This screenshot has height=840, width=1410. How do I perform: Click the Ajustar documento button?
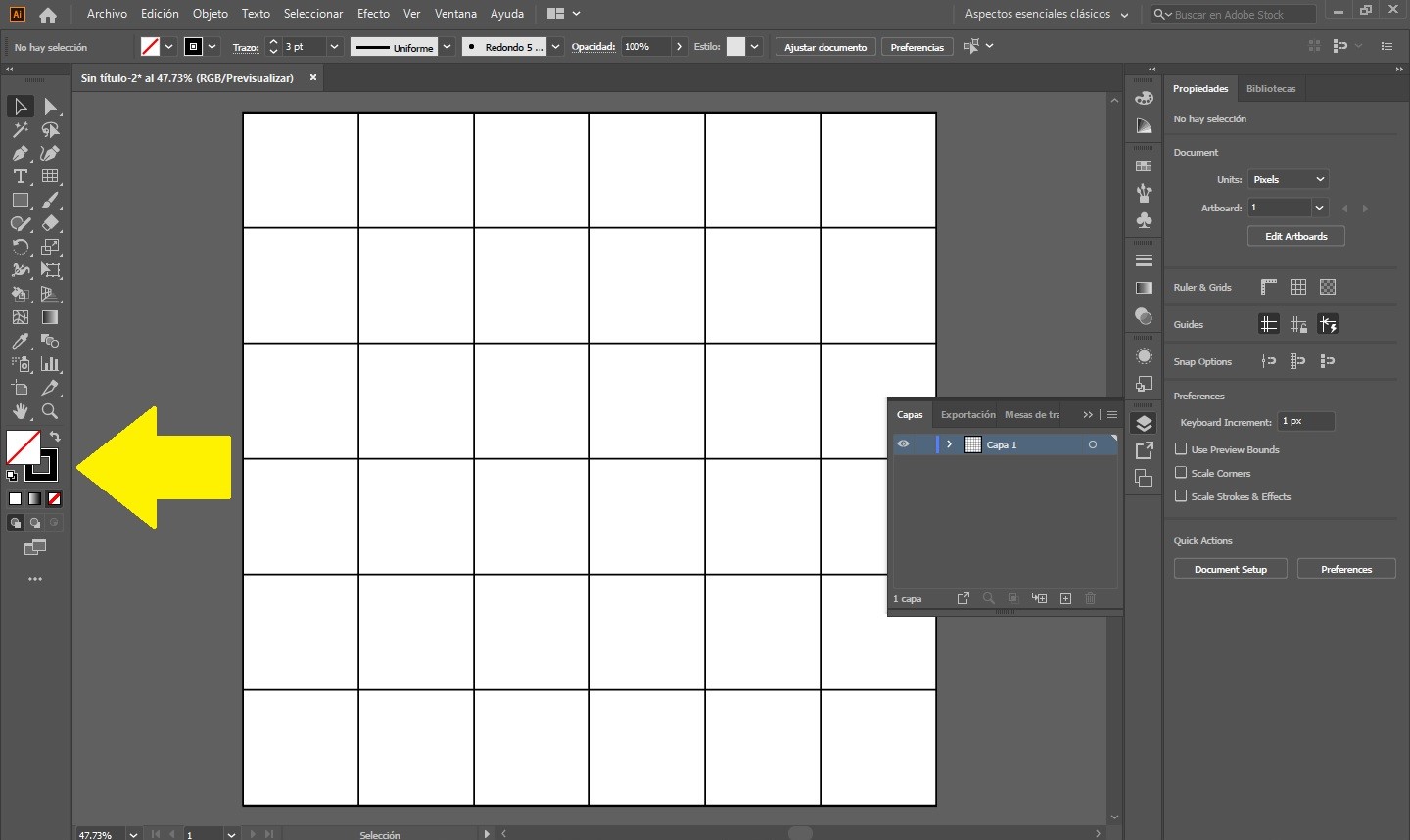click(825, 47)
